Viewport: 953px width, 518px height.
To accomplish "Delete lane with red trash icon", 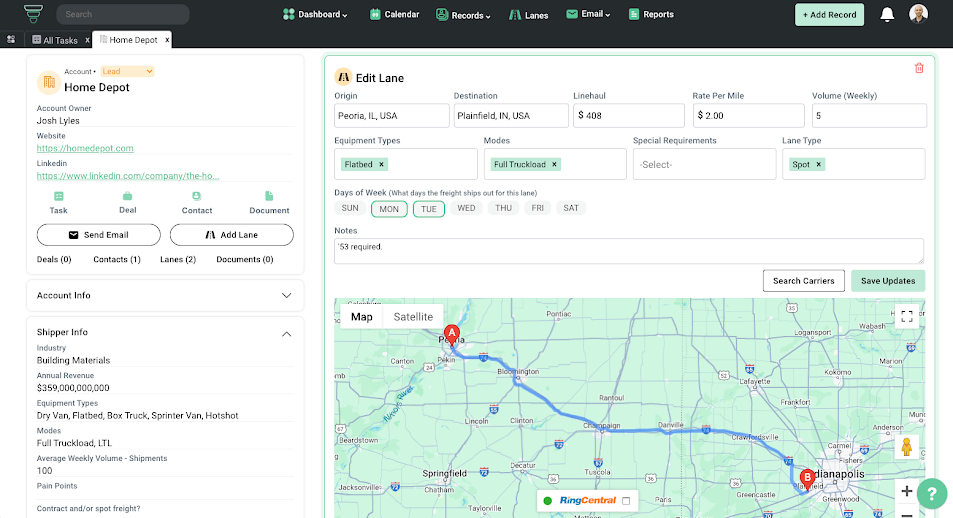I will pyautogui.click(x=919, y=68).
